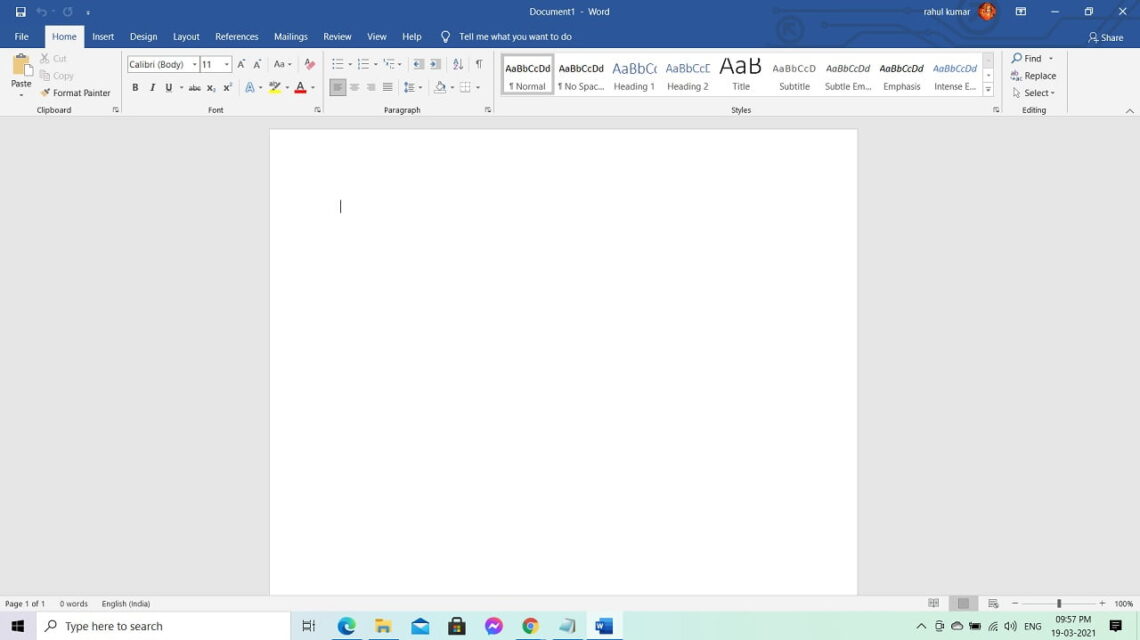The image size is (1140, 640).
Task: Toggle Bold formatting
Action: click(135, 88)
